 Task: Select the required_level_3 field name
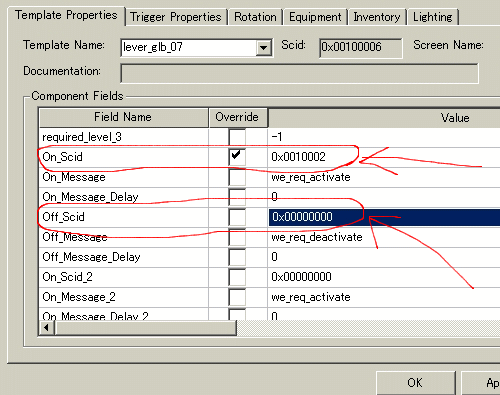[x=82, y=137]
